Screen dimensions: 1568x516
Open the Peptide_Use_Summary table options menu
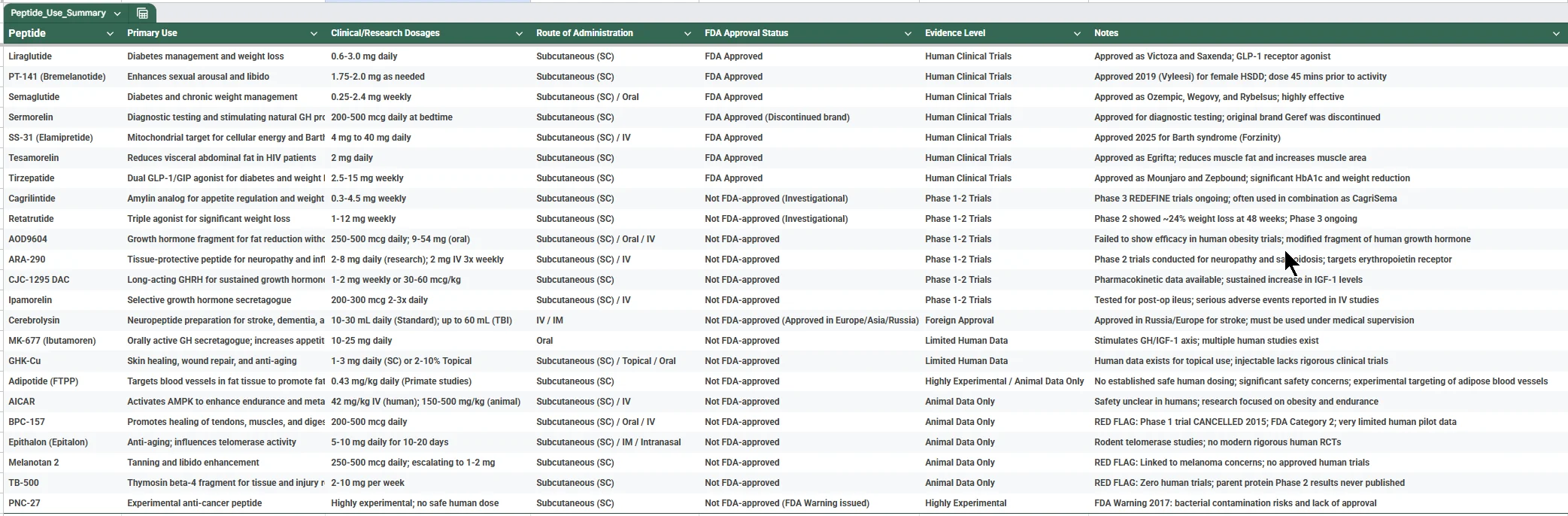coord(117,14)
